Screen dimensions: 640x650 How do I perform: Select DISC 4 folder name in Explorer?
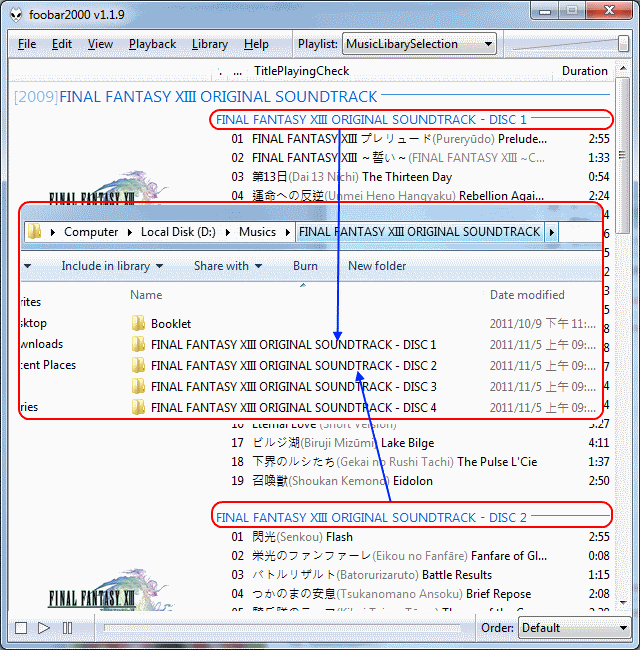(x=293, y=408)
